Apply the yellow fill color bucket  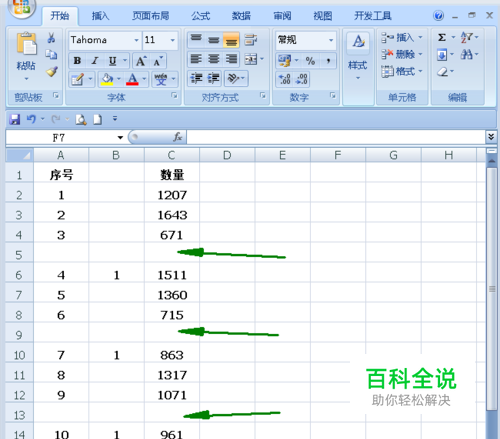click(107, 79)
